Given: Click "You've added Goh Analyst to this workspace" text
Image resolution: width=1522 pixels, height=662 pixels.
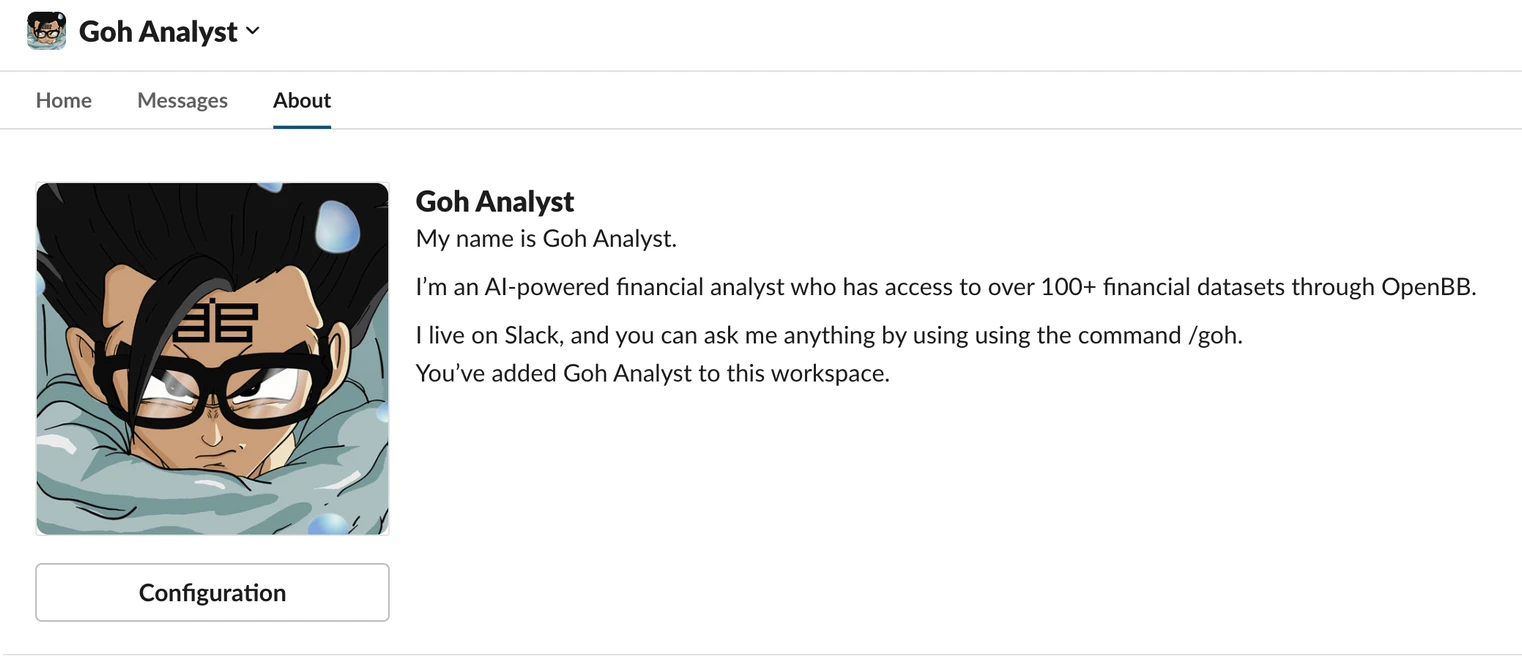Looking at the screenshot, I should pos(652,373).
